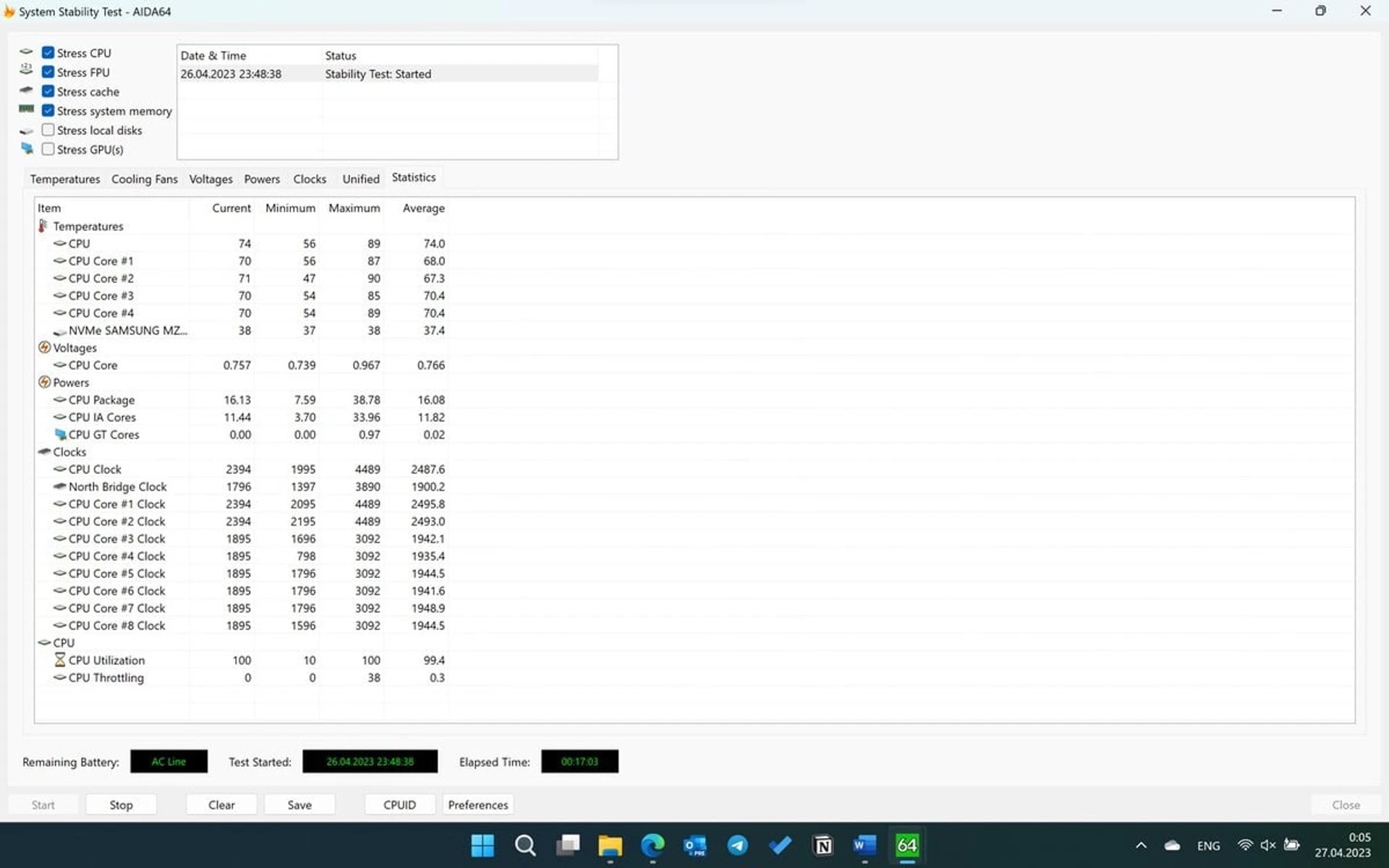Click the Clear button
The image size is (1389, 868).
[x=221, y=804]
